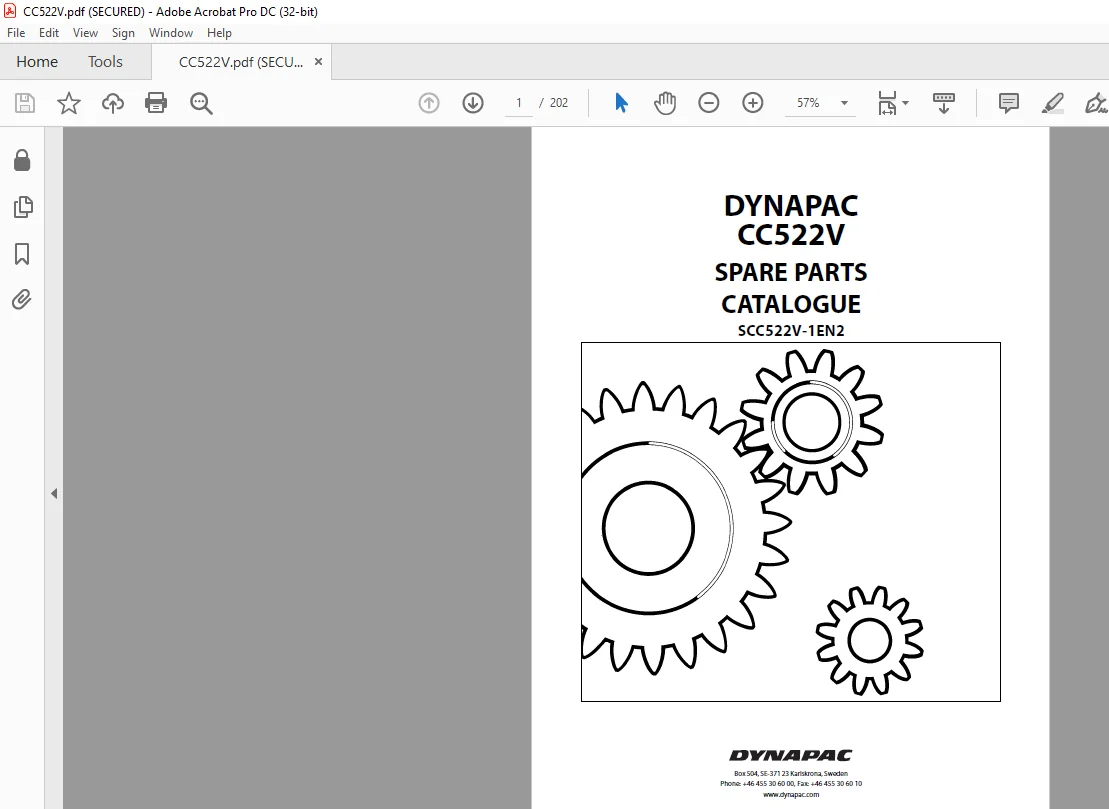Switch to the Tools tab
The height and width of the screenshot is (809, 1109).
105,62
